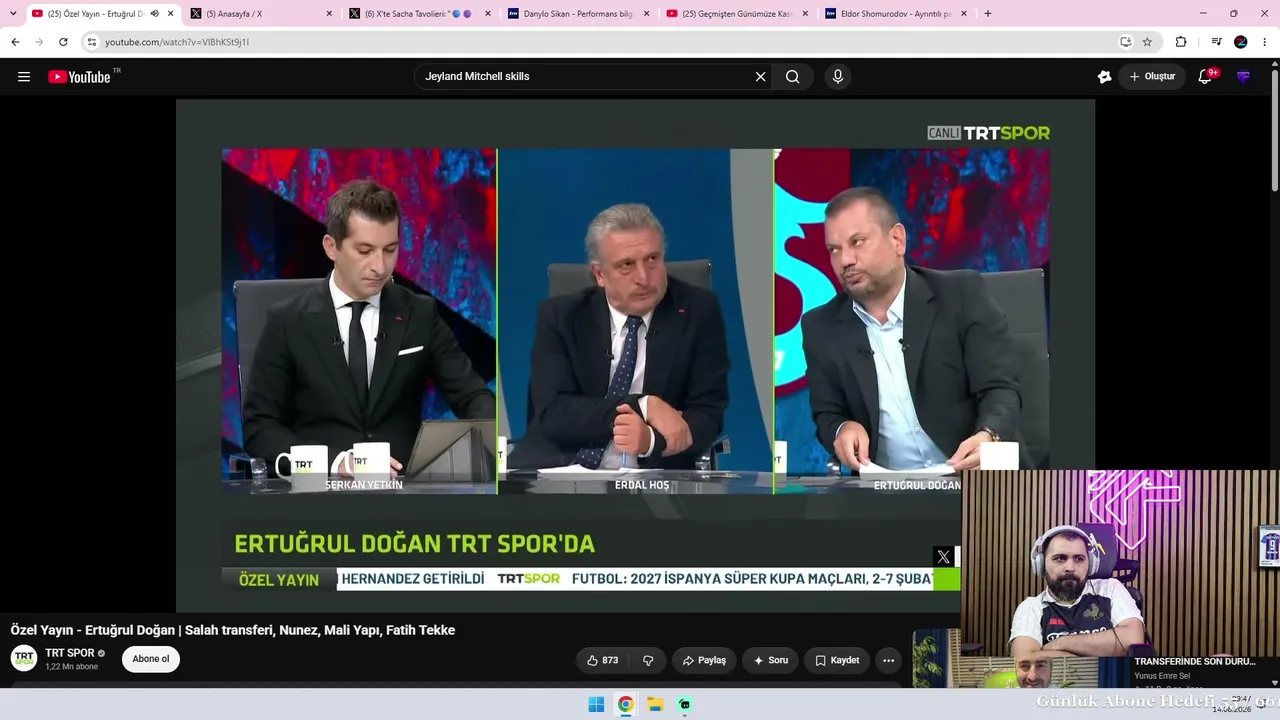Click the install app icon in address bar
Image resolution: width=1280 pixels, height=720 pixels.
(x=1125, y=42)
